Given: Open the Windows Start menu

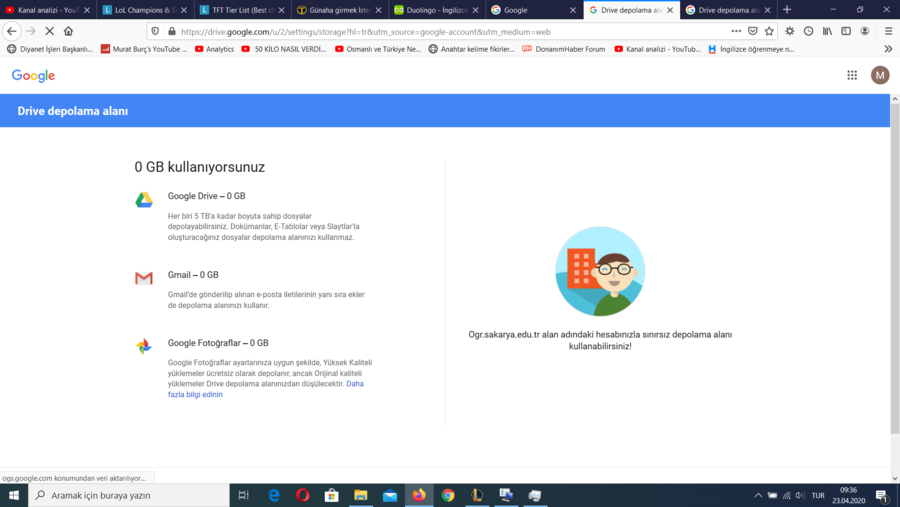Looking at the screenshot, I should 14,495.
